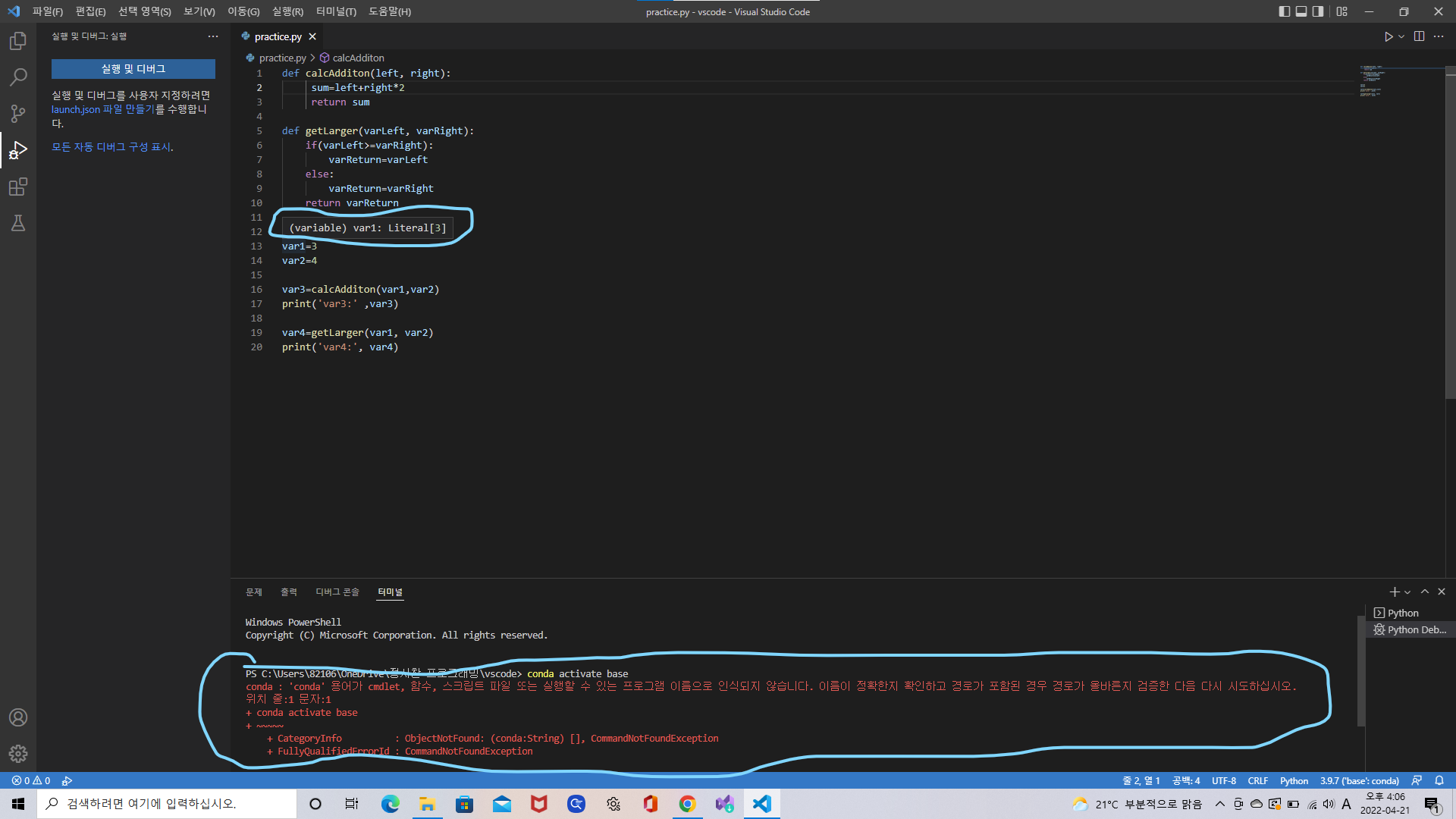Open the Search view in activity bar
The height and width of the screenshot is (819, 1456).
(18, 77)
